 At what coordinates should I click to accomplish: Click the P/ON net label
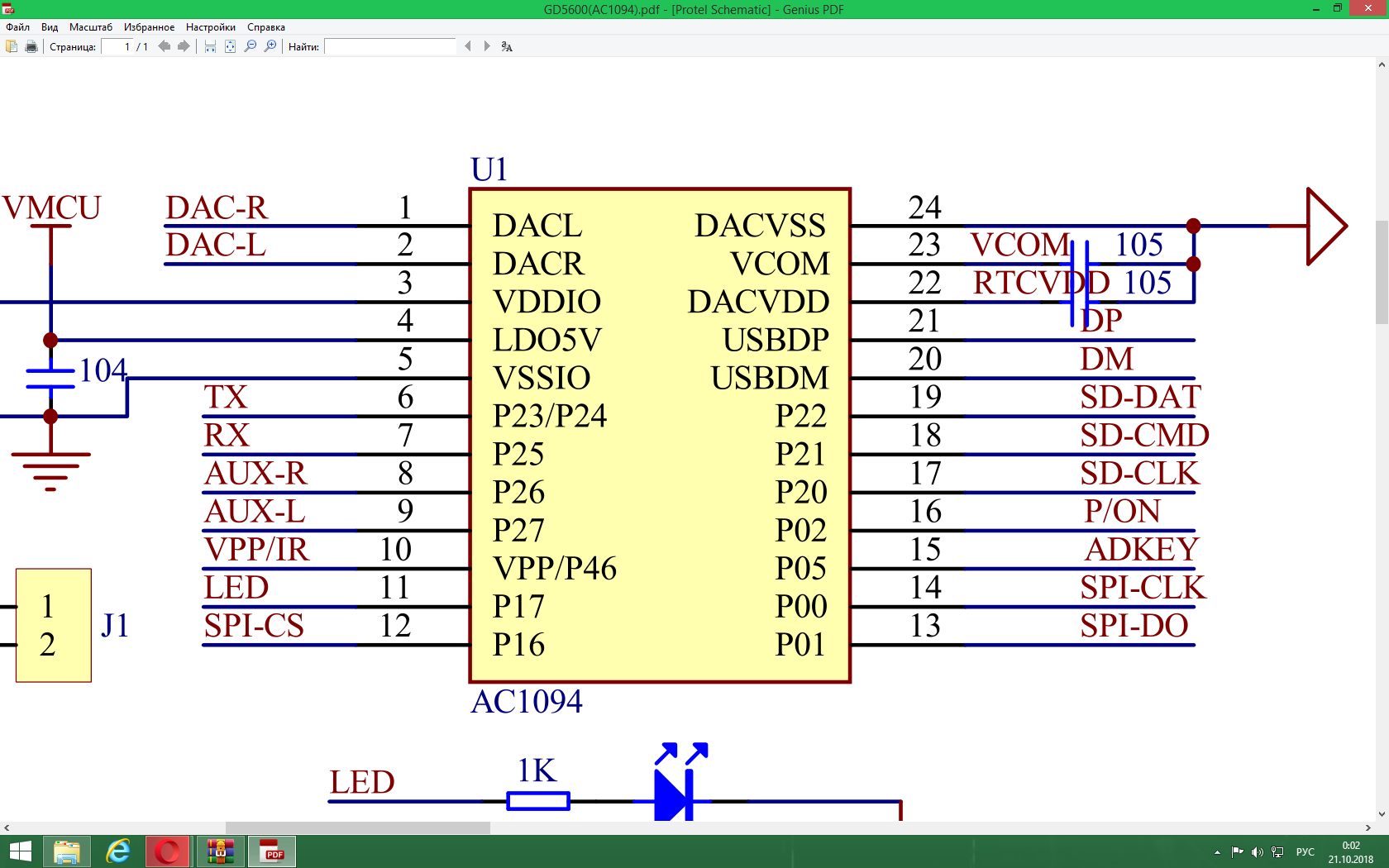1122,512
